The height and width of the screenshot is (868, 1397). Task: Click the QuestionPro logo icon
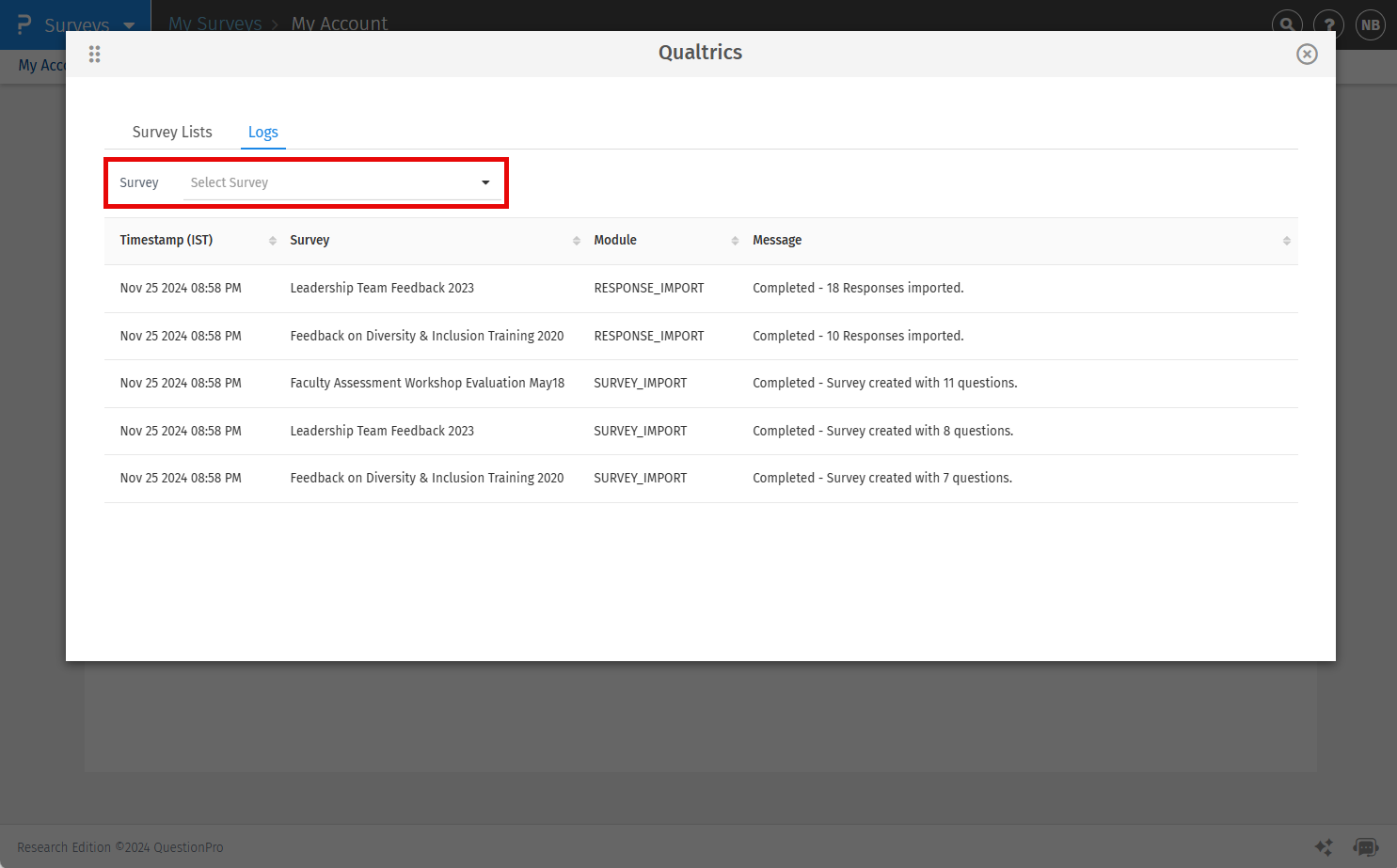pos(24,24)
